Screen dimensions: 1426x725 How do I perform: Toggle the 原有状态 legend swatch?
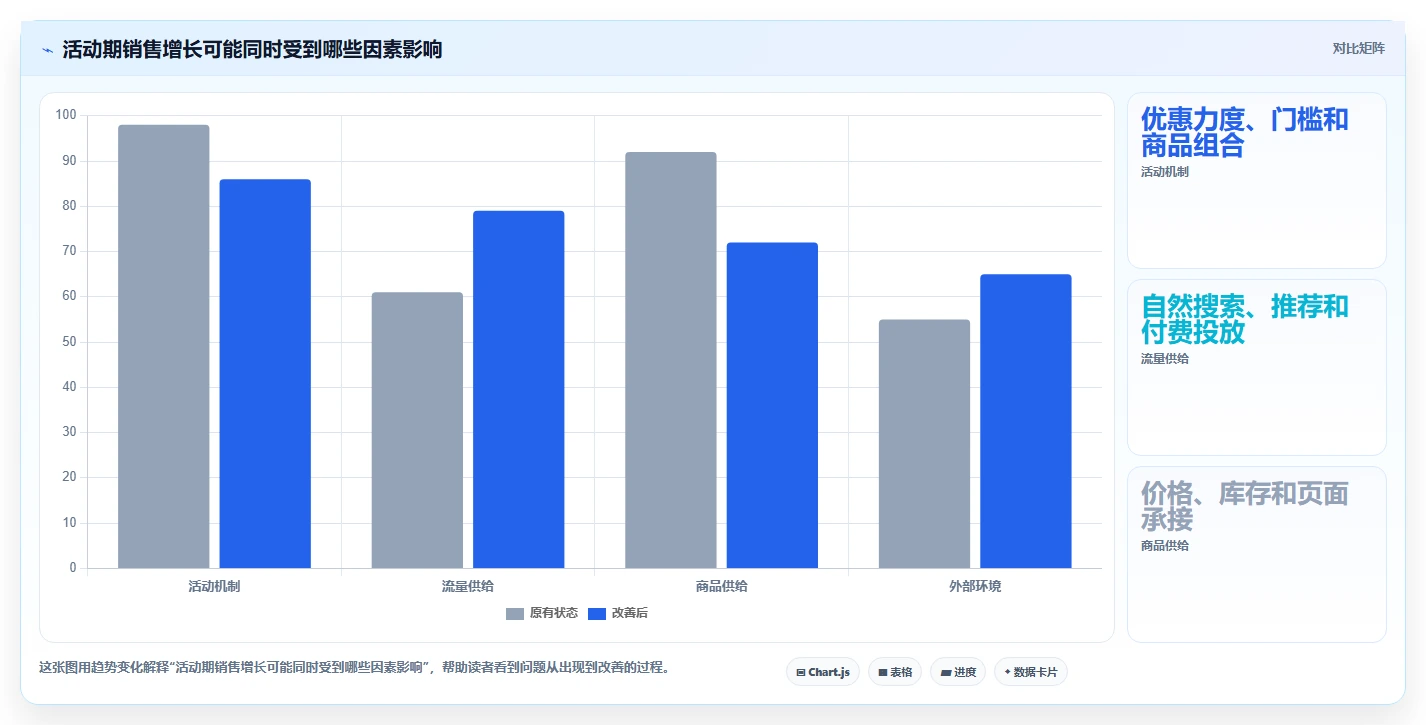(x=514, y=613)
